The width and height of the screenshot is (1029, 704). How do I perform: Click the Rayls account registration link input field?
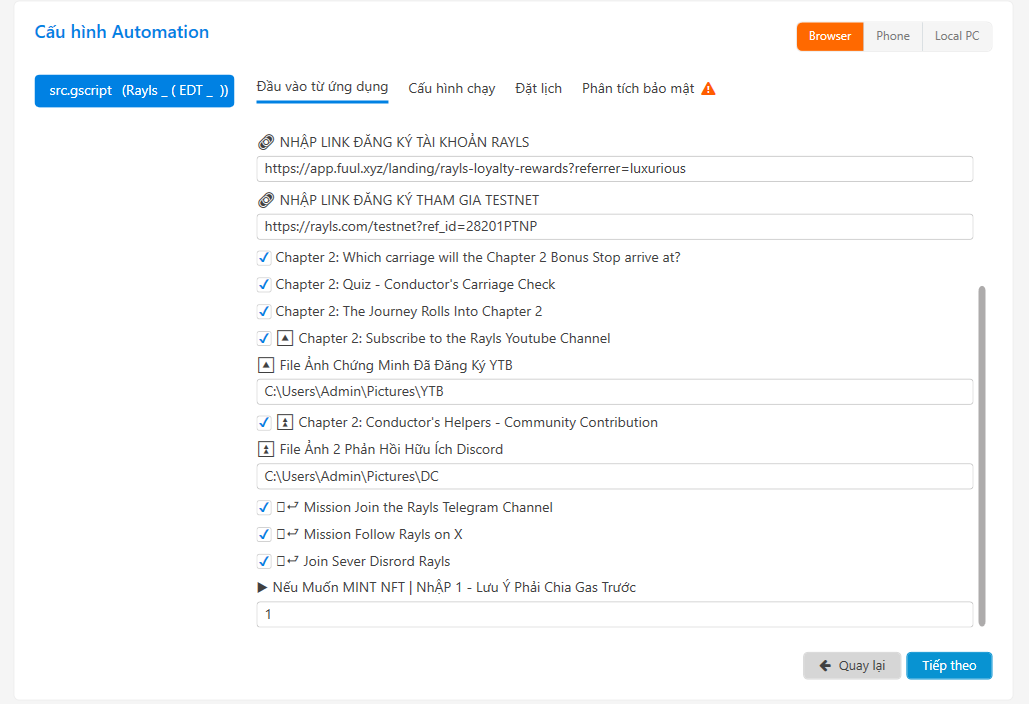pyautogui.click(x=614, y=169)
